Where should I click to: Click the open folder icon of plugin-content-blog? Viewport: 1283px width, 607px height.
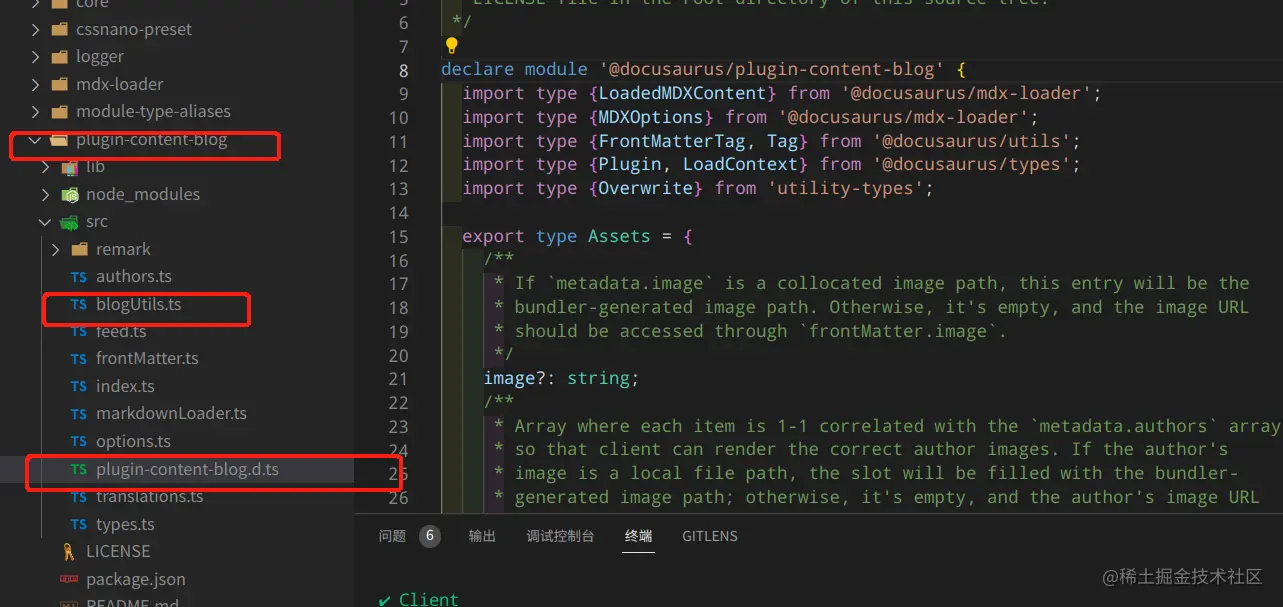[x=59, y=140]
